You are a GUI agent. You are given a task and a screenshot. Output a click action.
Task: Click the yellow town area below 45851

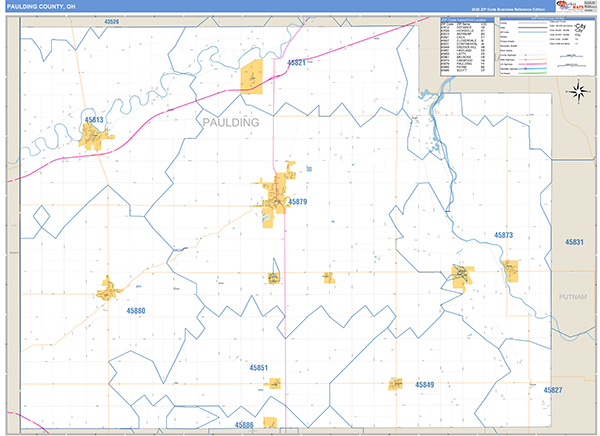(275, 384)
